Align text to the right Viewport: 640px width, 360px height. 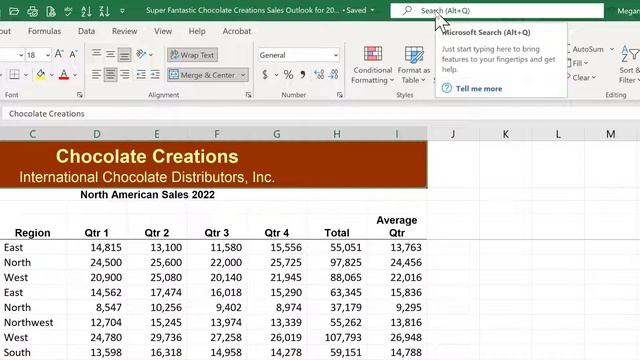tap(124, 75)
